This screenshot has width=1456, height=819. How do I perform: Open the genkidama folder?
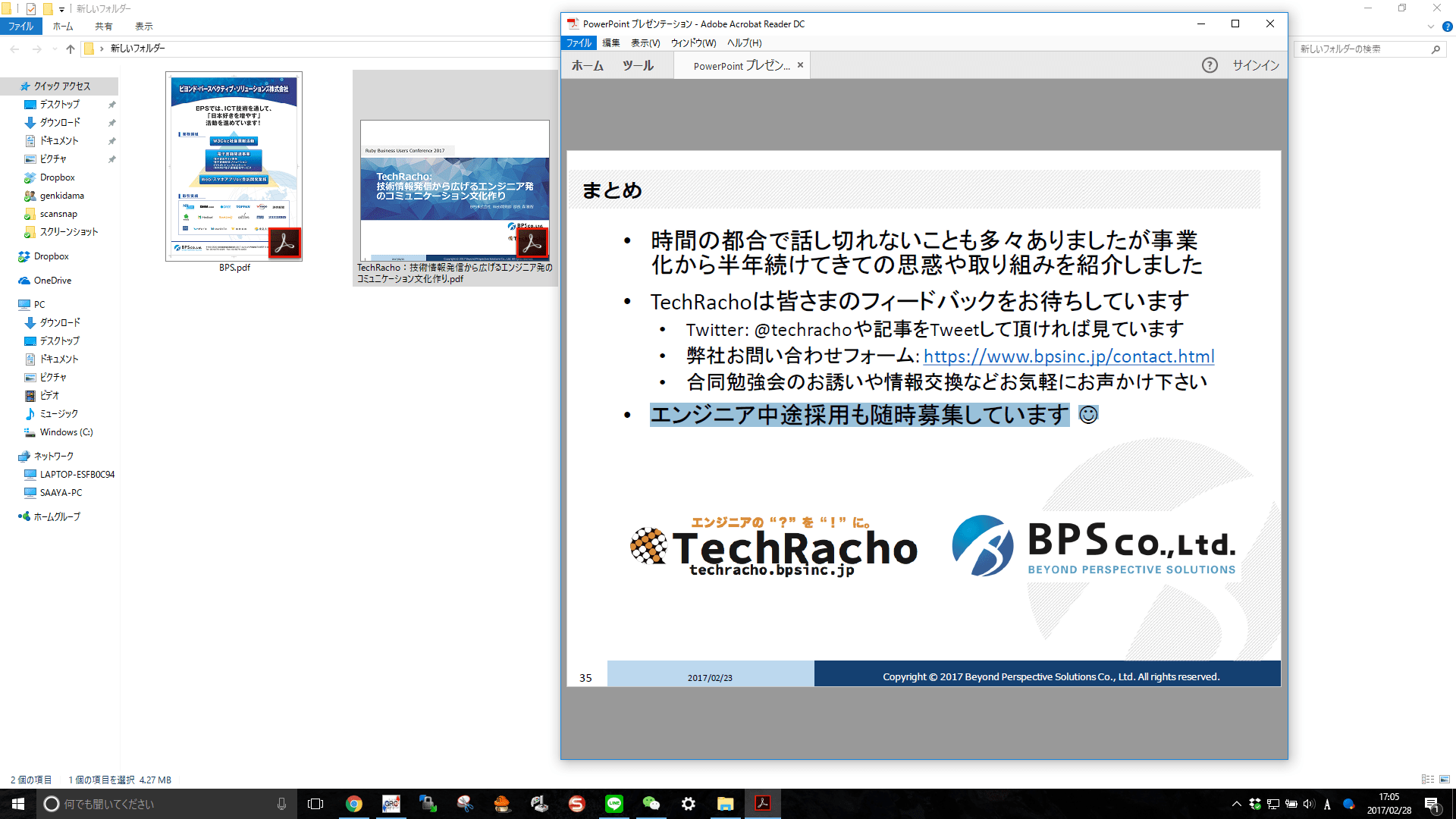point(61,196)
